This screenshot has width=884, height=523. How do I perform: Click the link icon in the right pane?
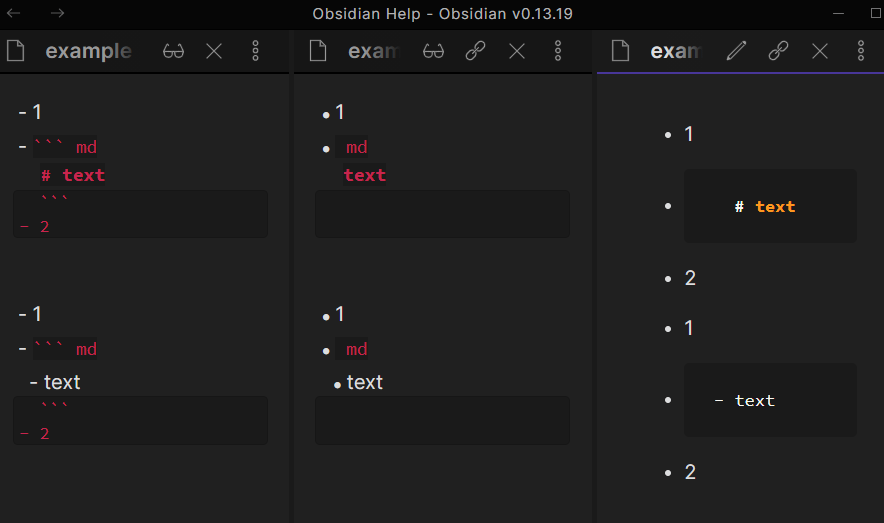(x=778, y=51)
